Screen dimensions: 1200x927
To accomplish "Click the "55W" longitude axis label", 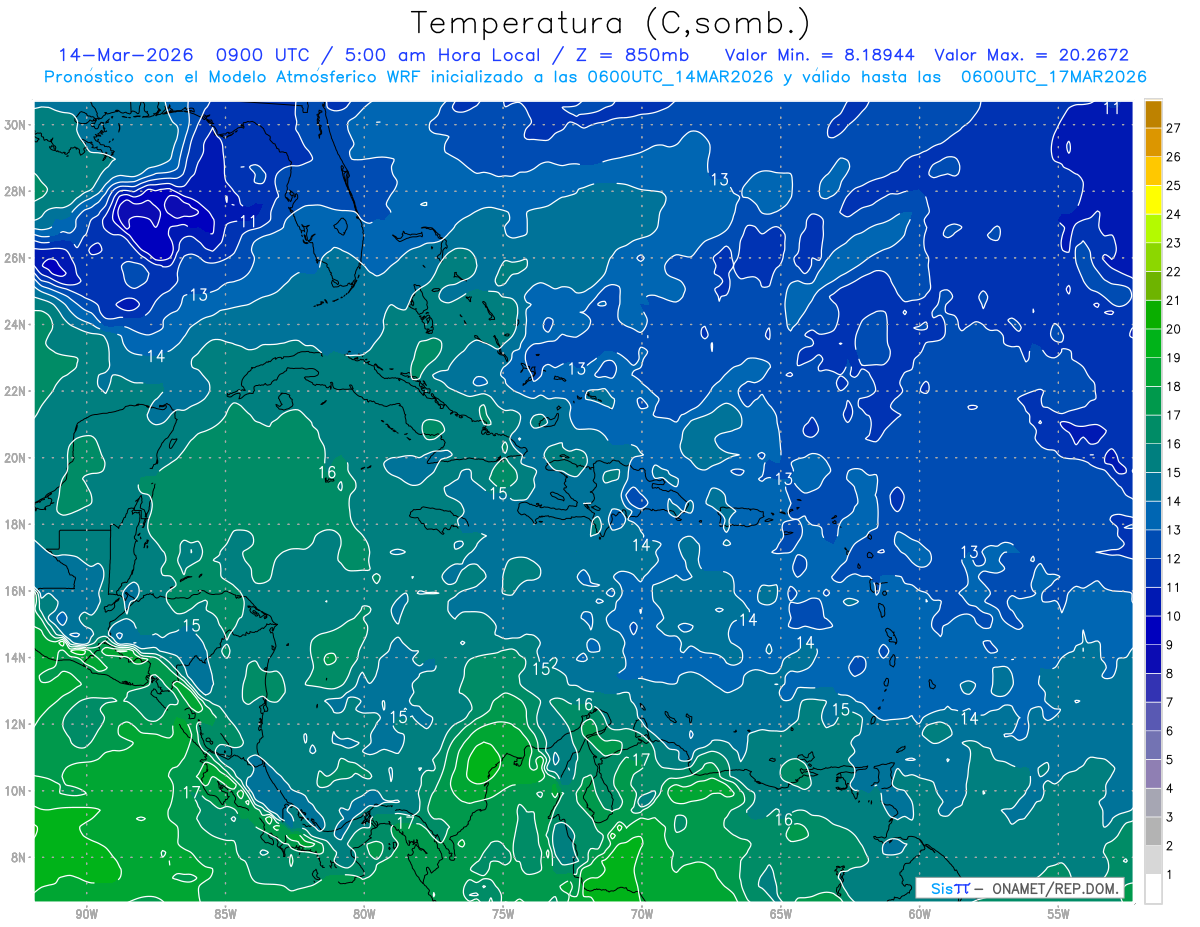I will coord(1059,914).
